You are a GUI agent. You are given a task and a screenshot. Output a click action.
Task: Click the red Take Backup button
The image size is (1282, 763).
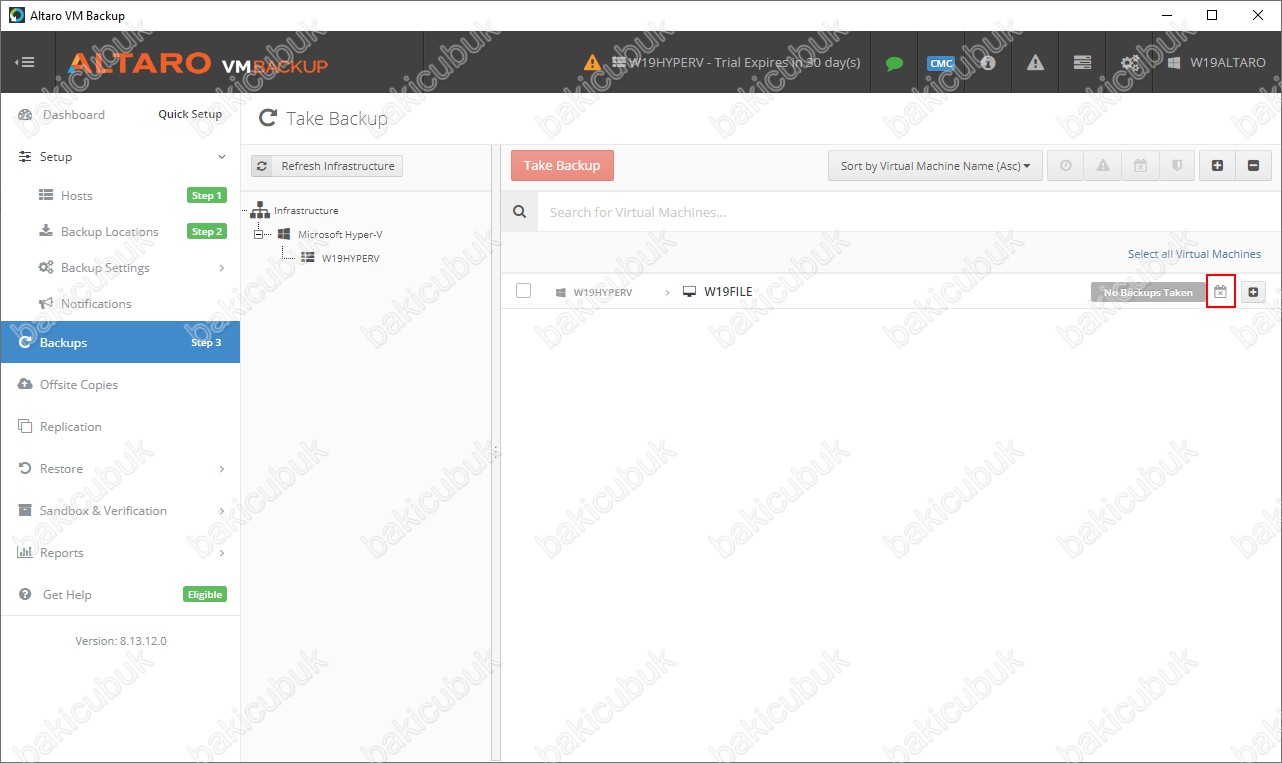pyautogui.click(x=562, y=166)
